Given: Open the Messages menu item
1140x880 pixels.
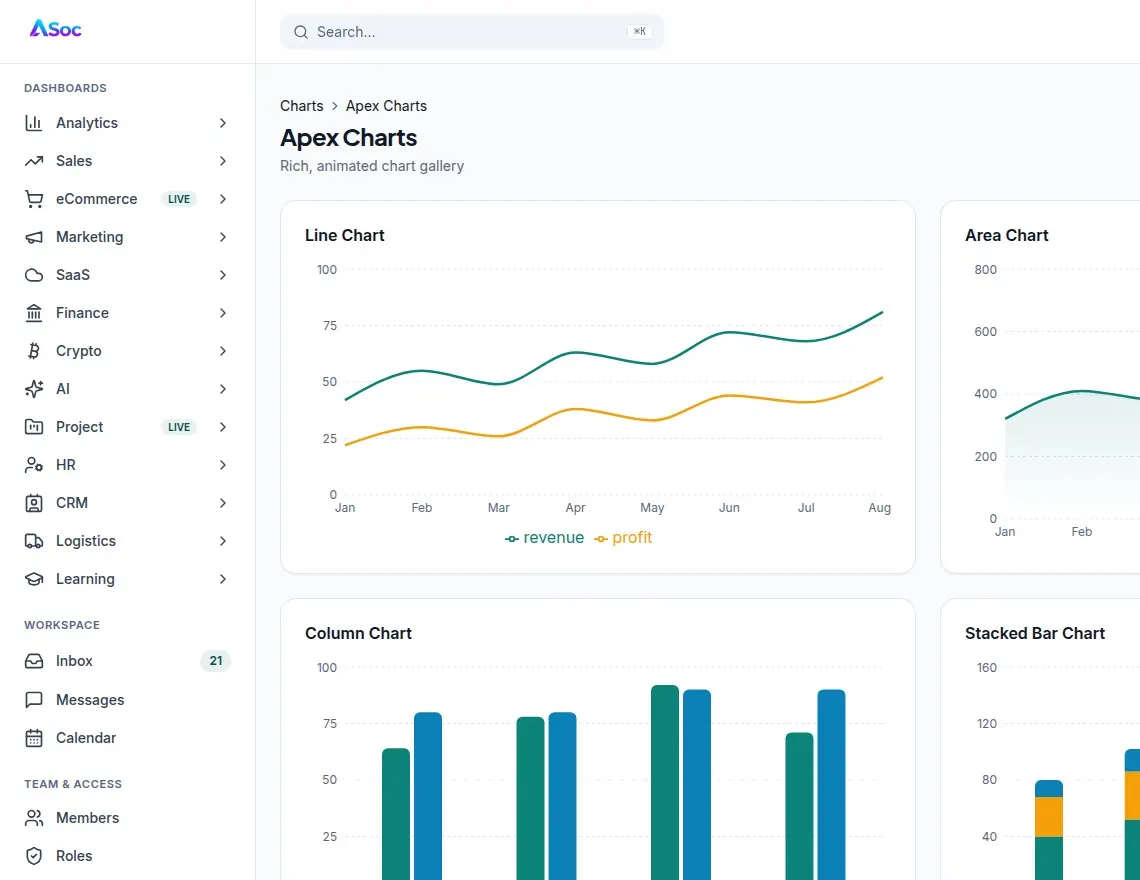Looking at the screenshot, I should pyautogui.click(x=127, y=700).
